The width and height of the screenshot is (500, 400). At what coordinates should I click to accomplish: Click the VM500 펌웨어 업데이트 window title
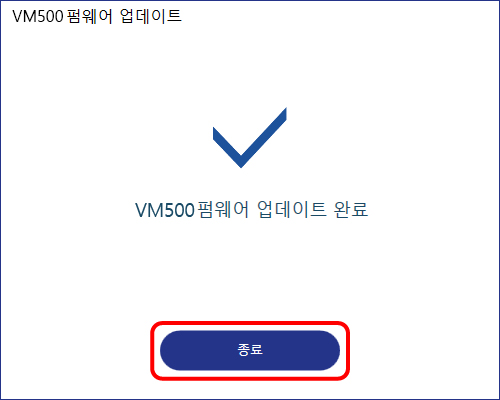(x=97, y=16)
